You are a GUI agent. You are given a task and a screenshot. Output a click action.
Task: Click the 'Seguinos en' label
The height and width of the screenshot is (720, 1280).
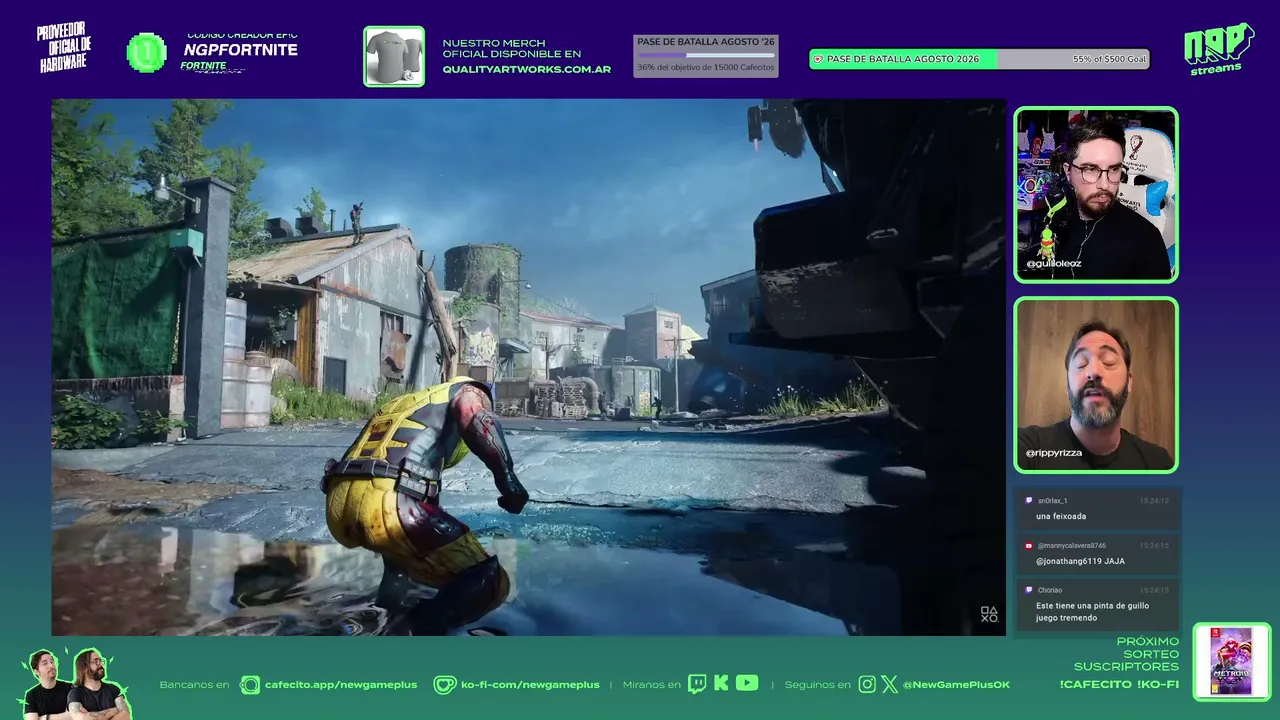(818, 685)
